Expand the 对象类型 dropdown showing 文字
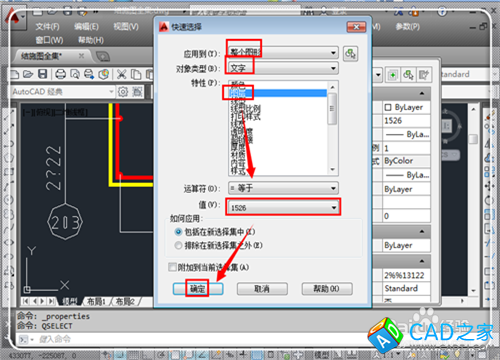Viewport: 500px width, 360px height. pyautogui.click(x=283, y=68)
